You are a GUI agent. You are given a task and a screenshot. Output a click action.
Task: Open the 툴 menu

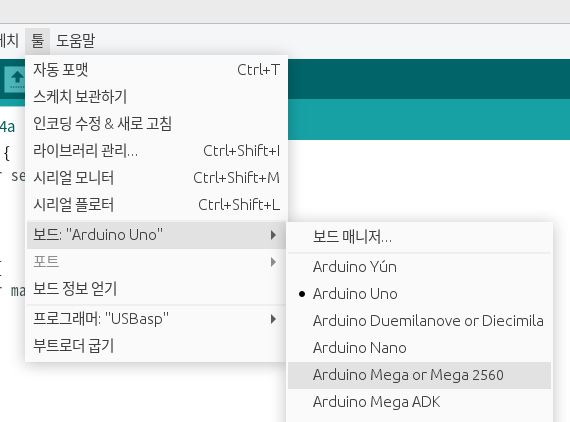[37, 40]
